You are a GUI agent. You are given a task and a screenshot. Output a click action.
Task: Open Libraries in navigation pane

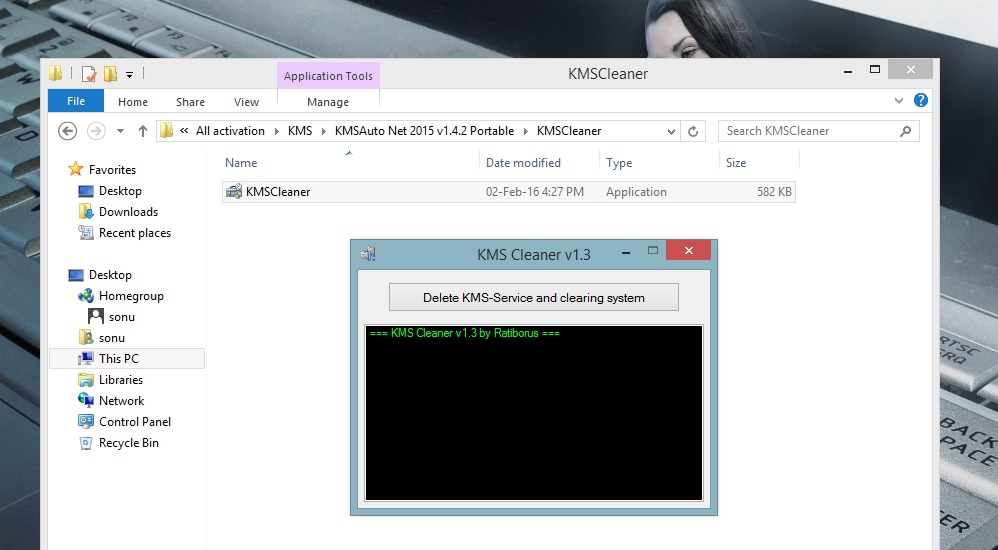tap(120, 380)
